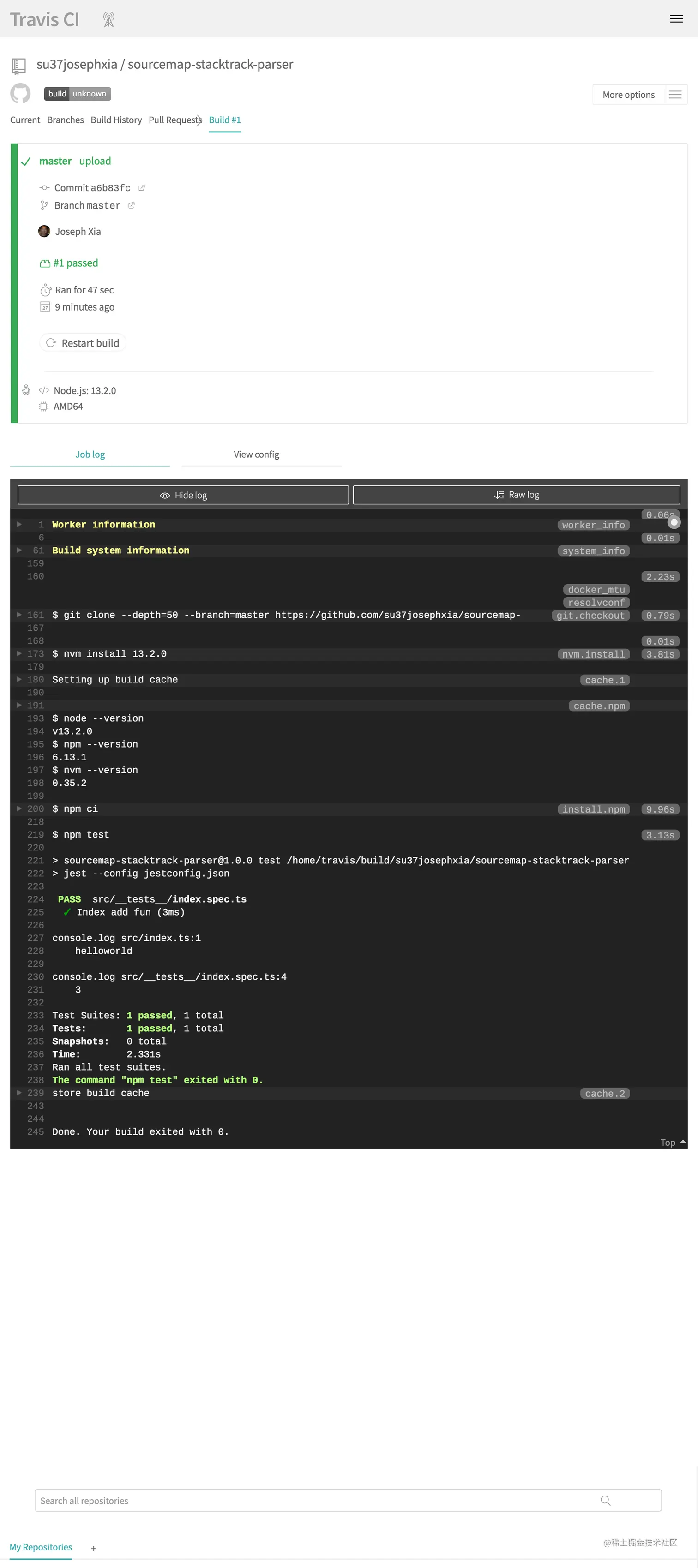Switch to the View config tab

tap(256, 455)
